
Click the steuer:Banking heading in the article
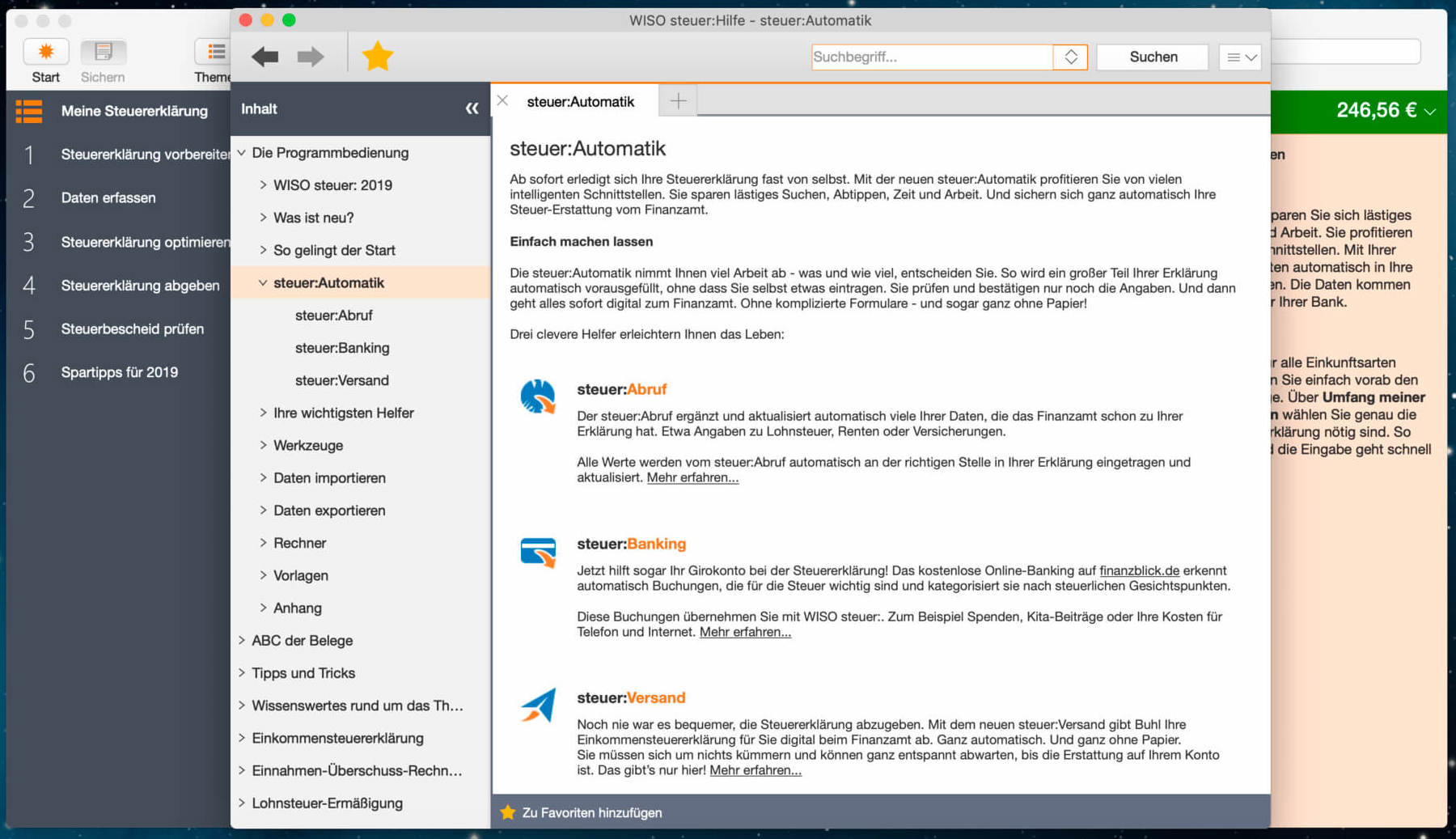click(x=631, y=544)
